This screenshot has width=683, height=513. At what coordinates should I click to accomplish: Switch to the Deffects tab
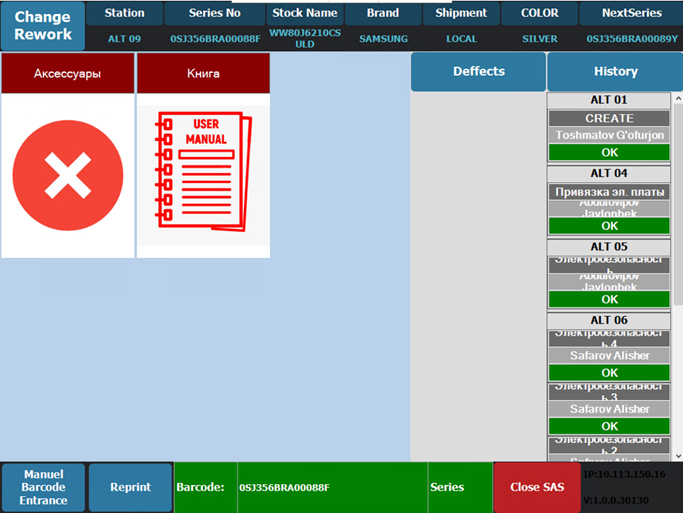pyautogui.click(x=478, y=72)
